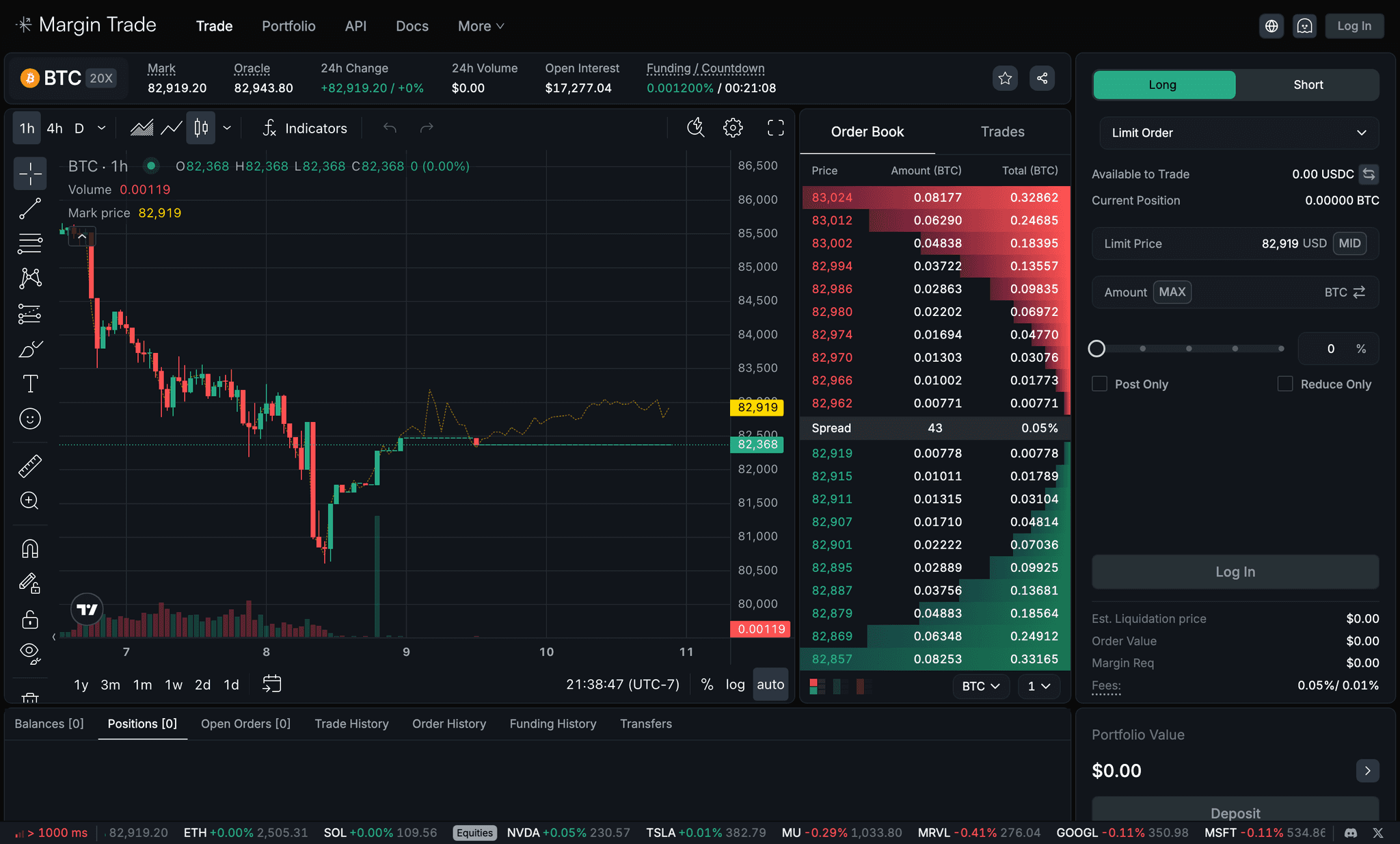Toggle log scale on chart

(735, 685)
